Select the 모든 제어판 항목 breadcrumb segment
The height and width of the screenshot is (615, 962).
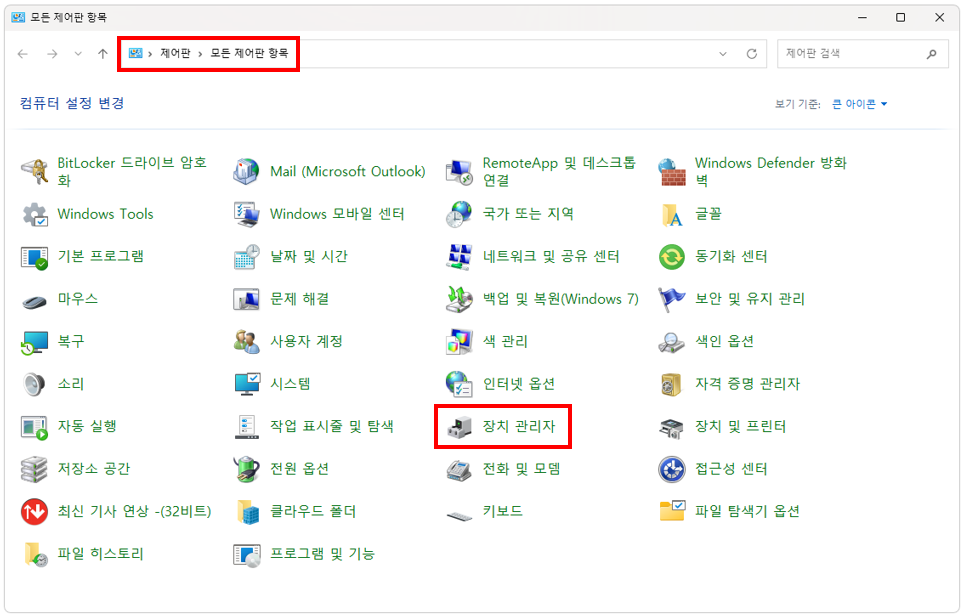coord(255,54)
